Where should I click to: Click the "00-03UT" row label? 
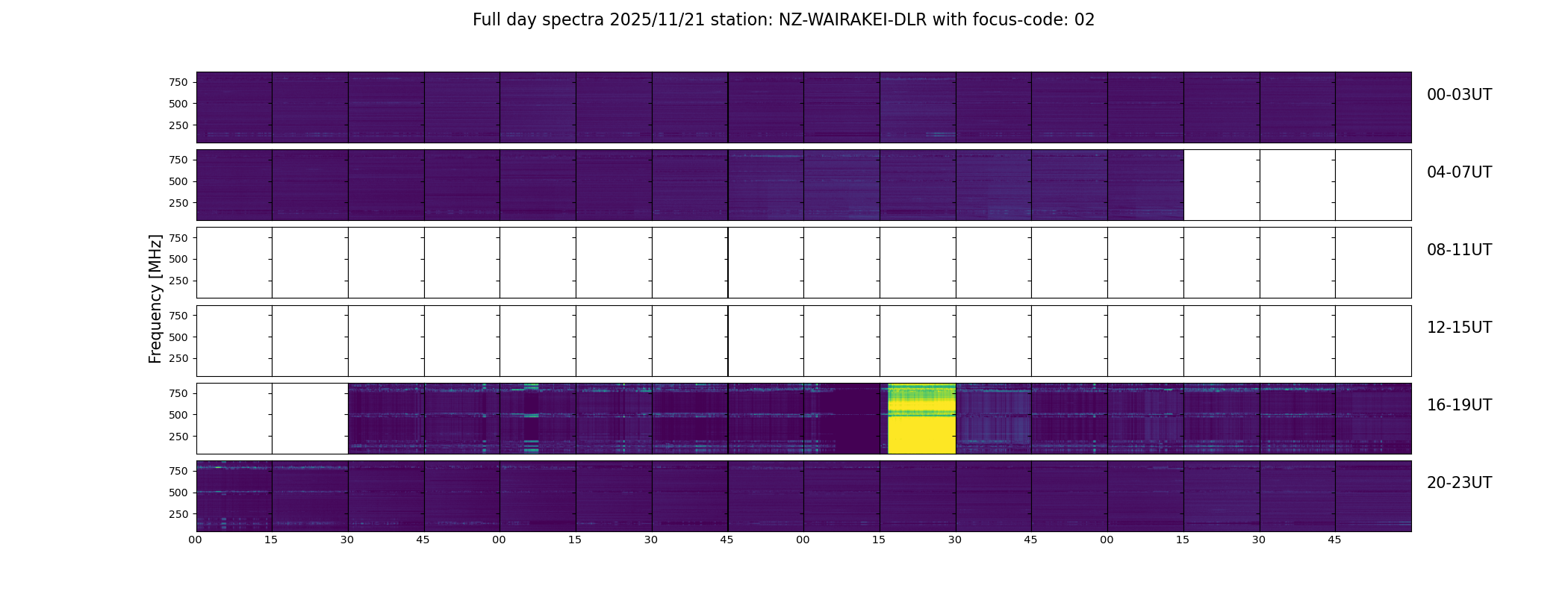pos(1459,95)
